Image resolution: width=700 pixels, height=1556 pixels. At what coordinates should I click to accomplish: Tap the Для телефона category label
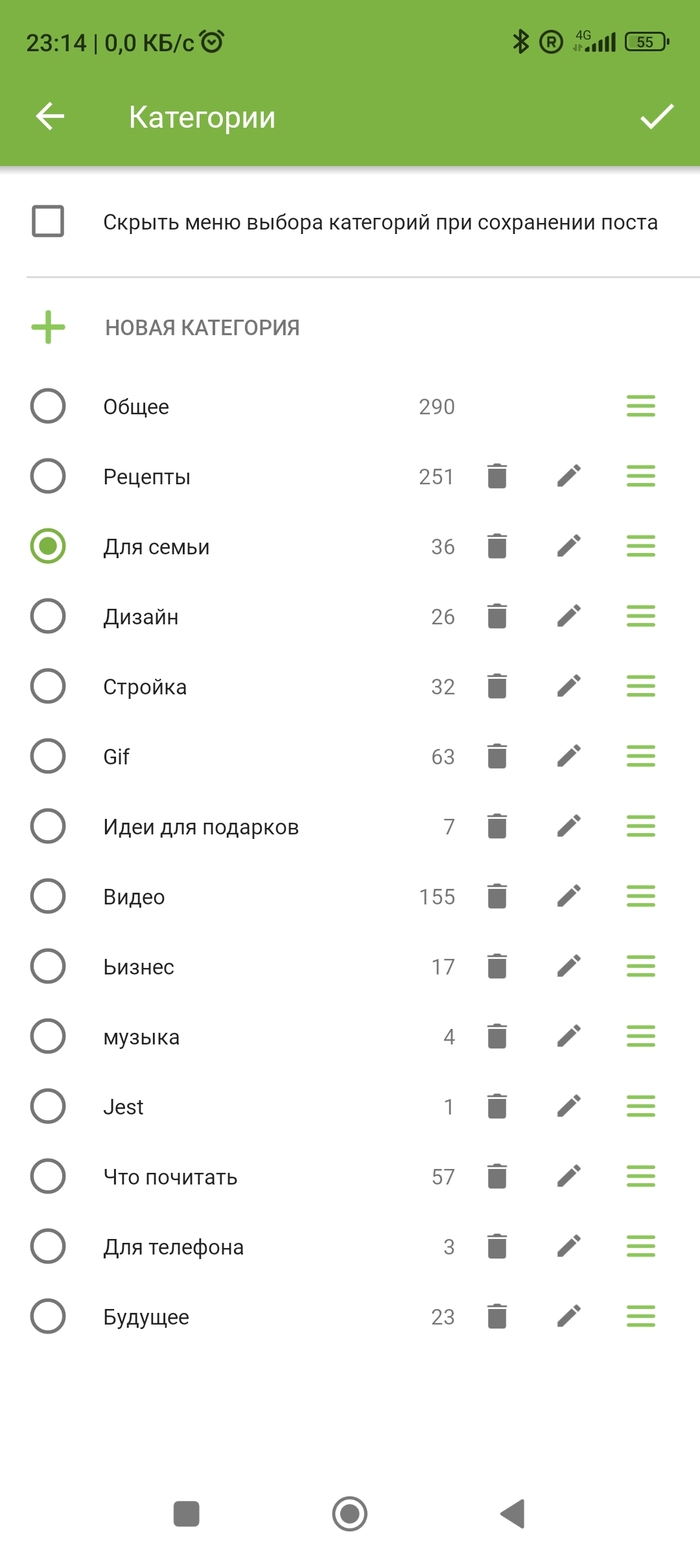tap(173, 1247)
